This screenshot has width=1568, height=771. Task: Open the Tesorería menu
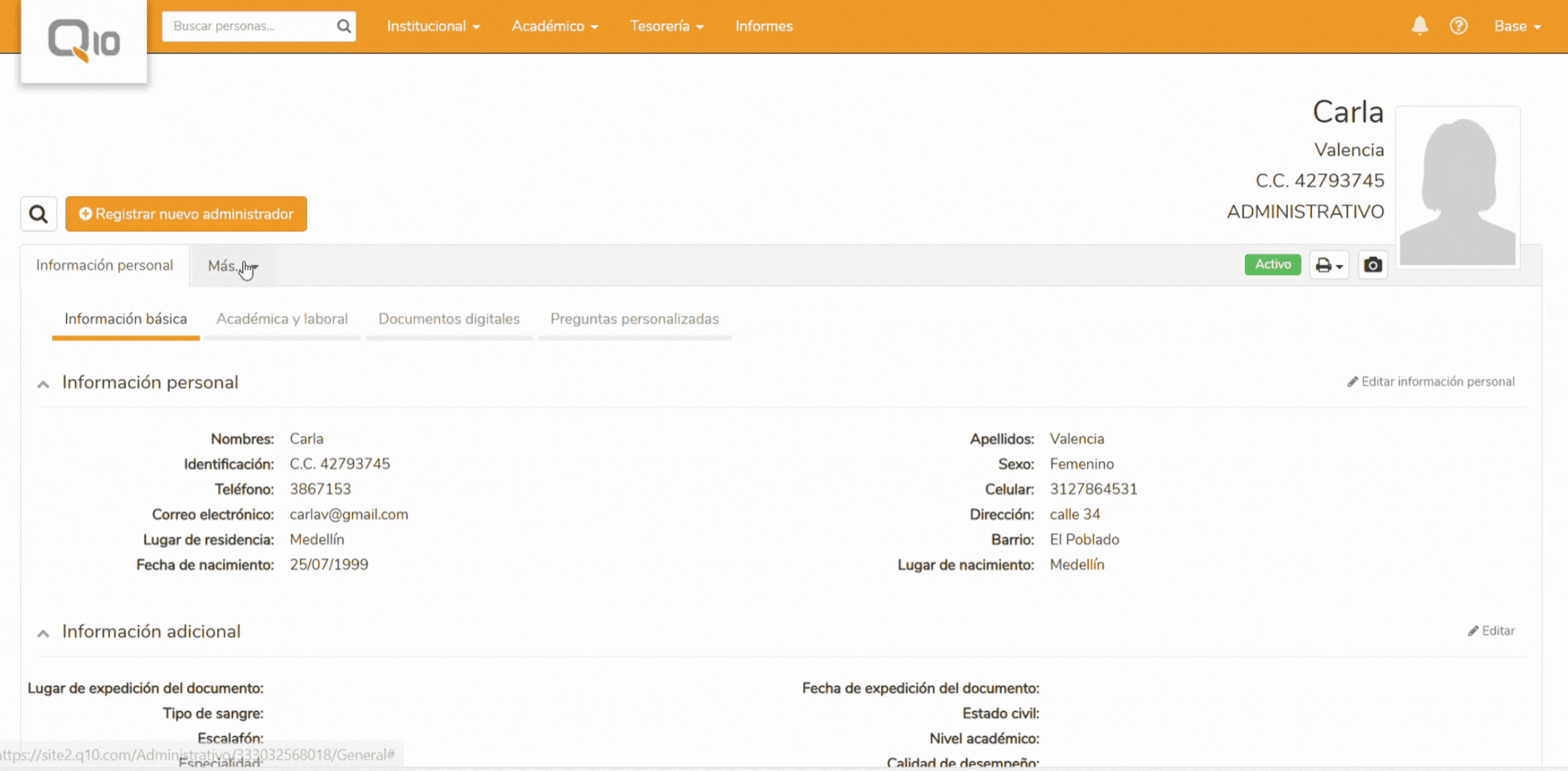pos(666,27)
